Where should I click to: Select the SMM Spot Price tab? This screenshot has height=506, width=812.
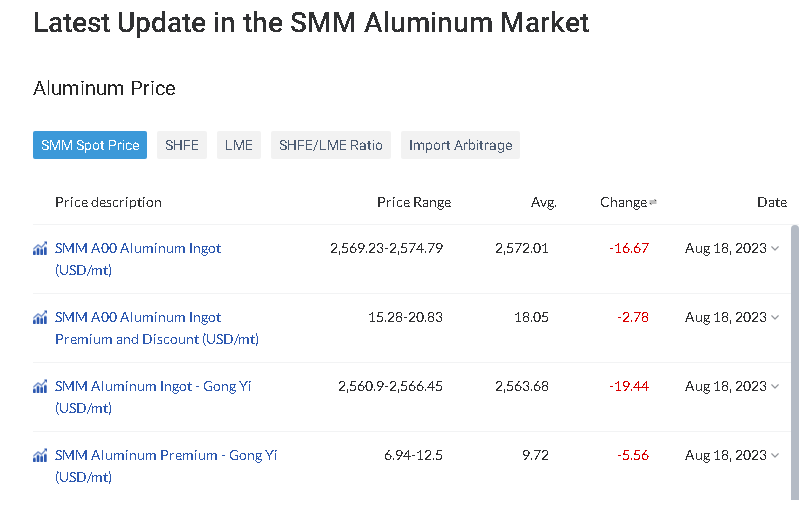90,145
